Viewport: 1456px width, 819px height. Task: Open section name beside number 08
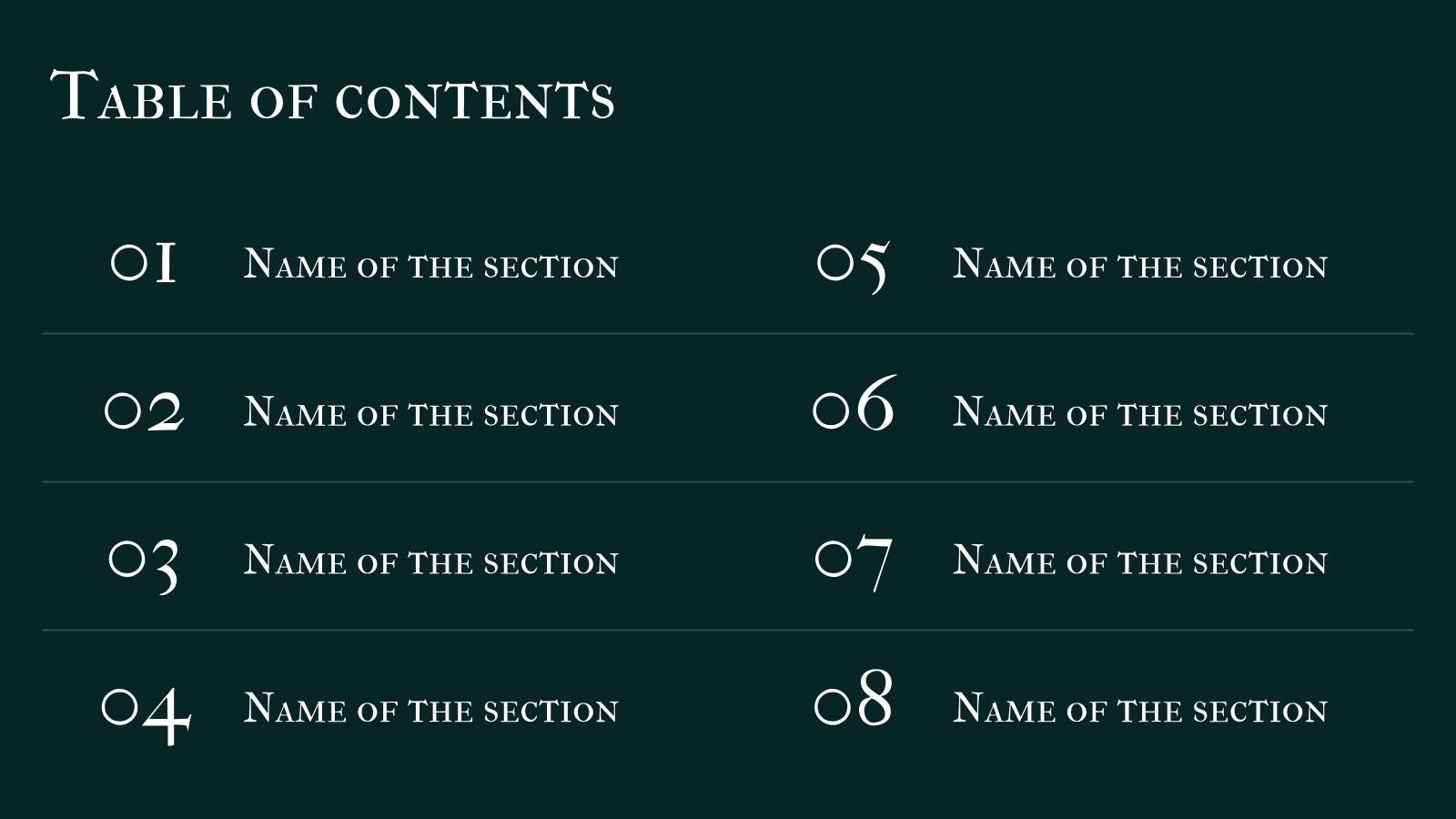[x=1140, y=709]
